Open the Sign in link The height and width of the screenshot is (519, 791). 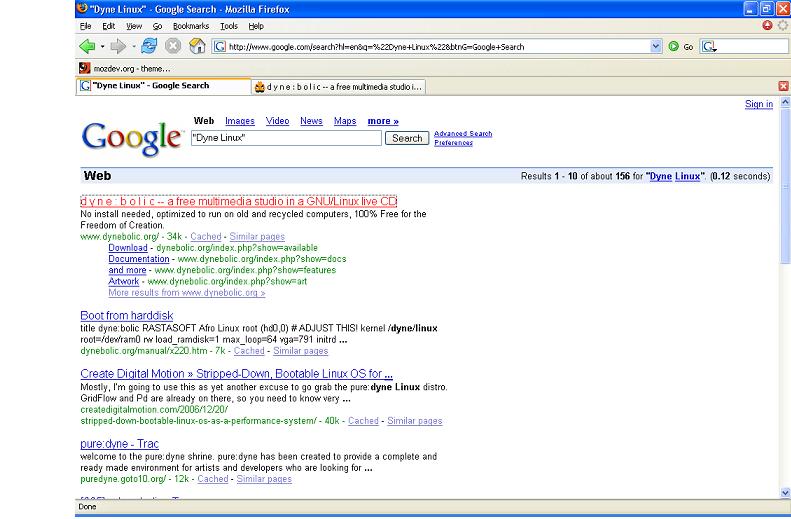pyautogui.click(x=759, y=104)
